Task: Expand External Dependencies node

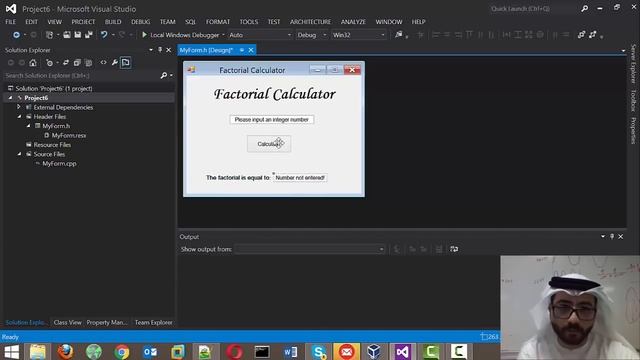Action: (x=19, y=107)
